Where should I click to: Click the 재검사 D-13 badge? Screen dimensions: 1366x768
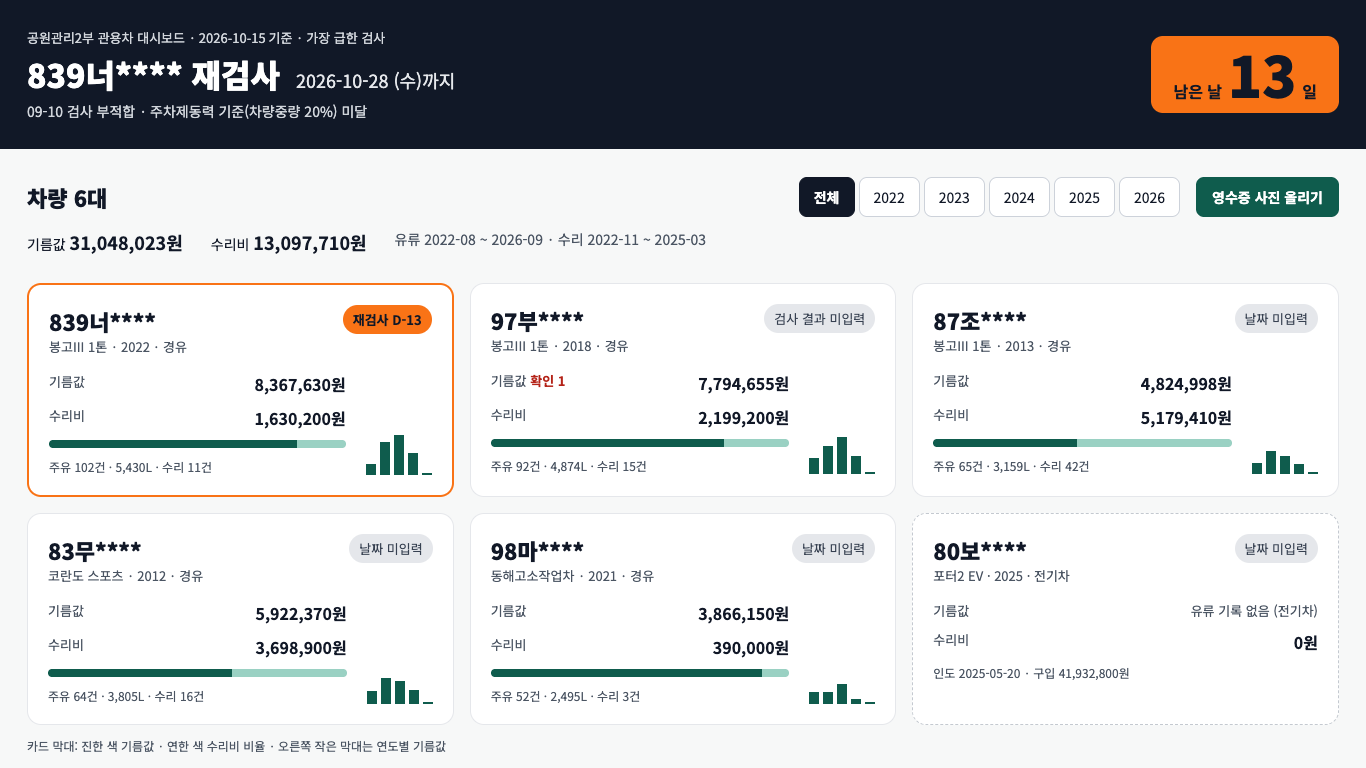[387, 319]
